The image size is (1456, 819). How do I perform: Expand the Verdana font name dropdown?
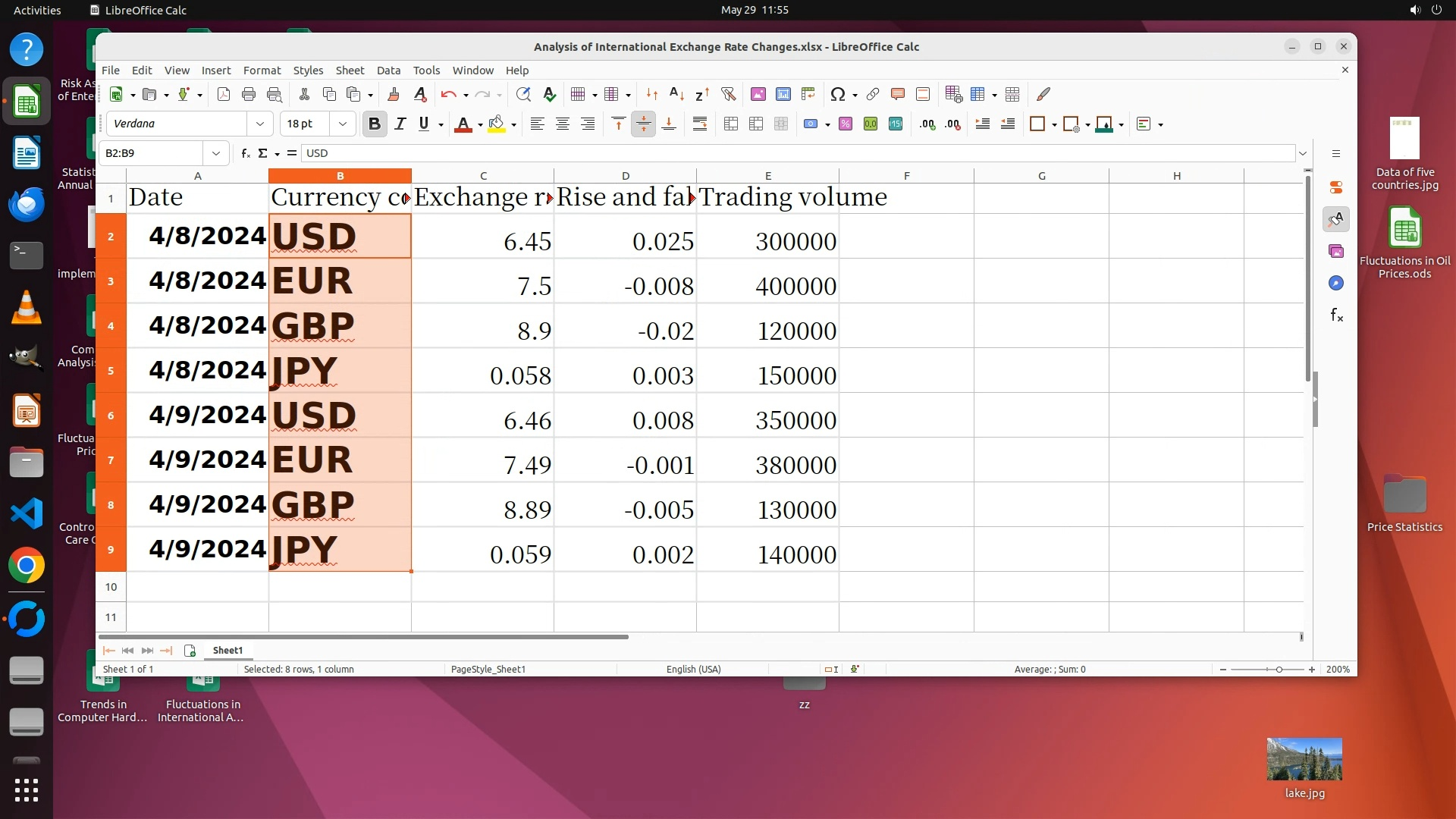260,124
